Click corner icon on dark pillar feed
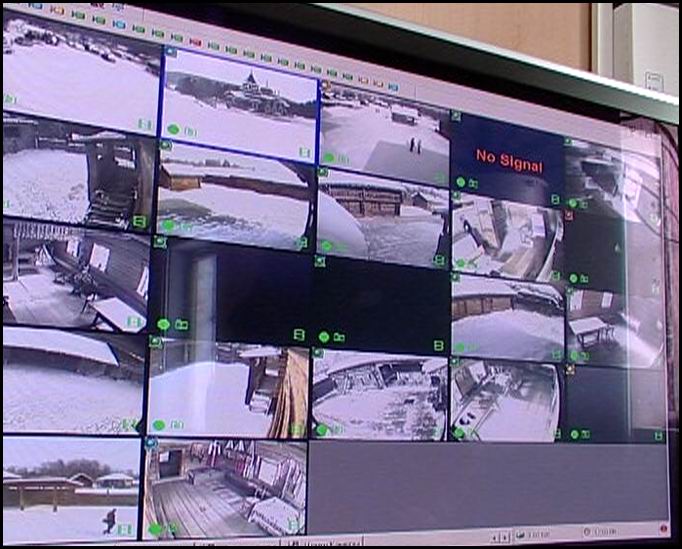The image size is (682, 549). click(159, 241)
